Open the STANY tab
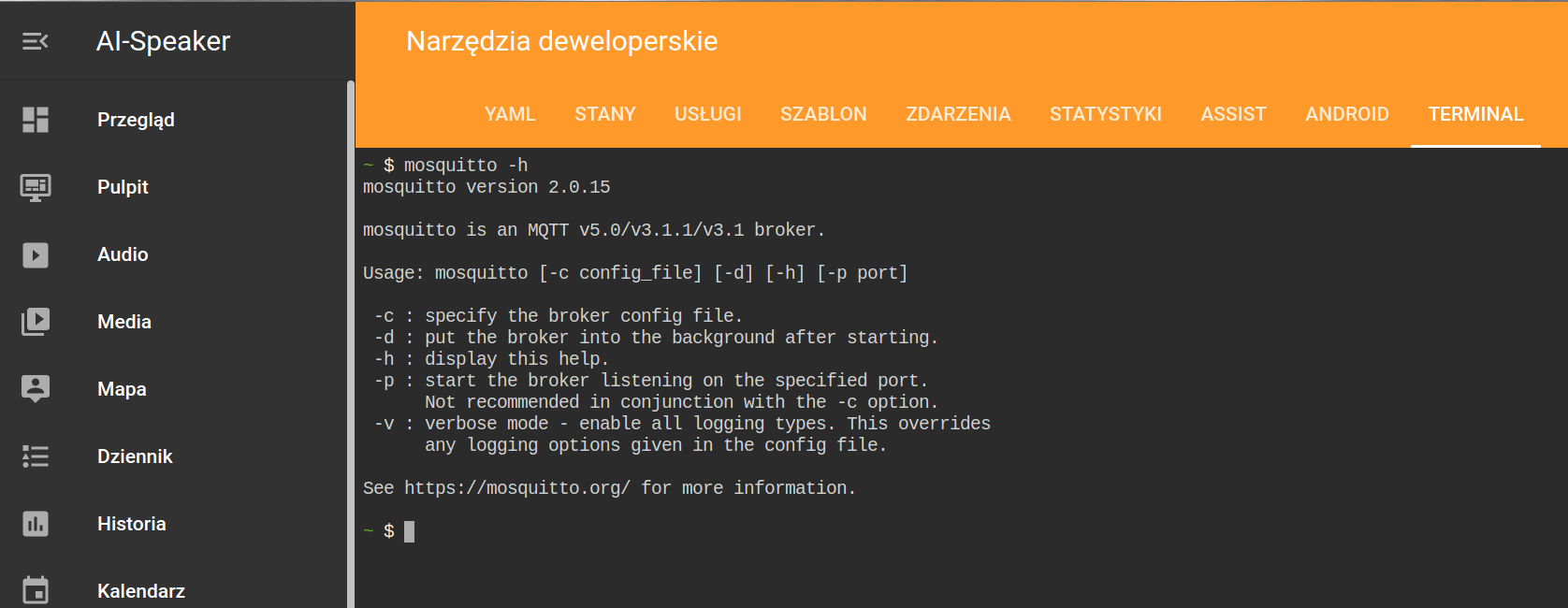1568x608 pixels. pos(605,114)
